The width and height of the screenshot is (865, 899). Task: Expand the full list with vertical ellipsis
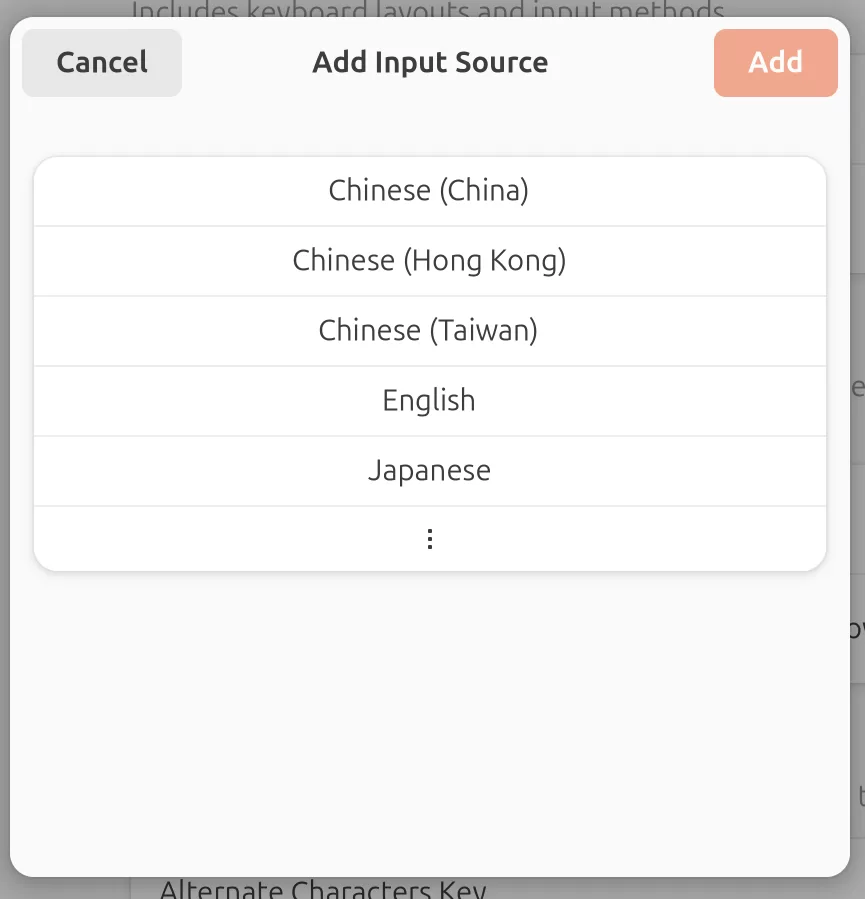click(430, 540)
